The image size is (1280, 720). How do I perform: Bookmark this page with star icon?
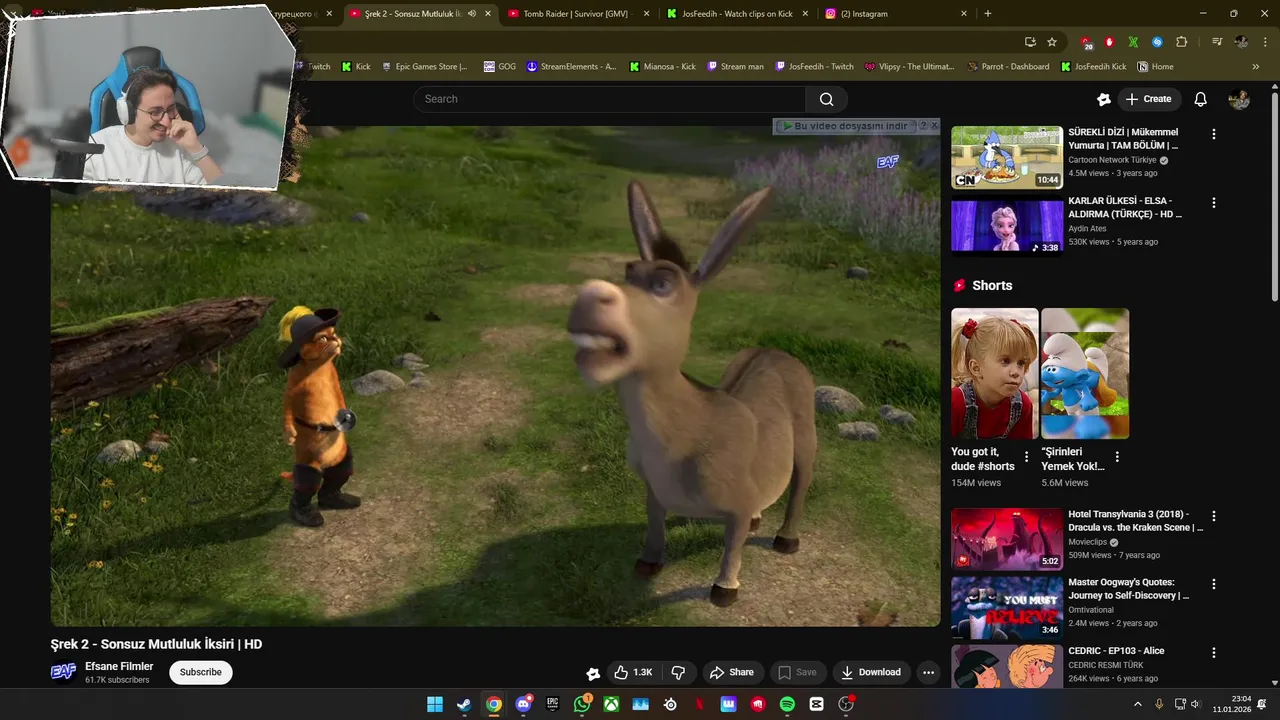point(1052,42)
